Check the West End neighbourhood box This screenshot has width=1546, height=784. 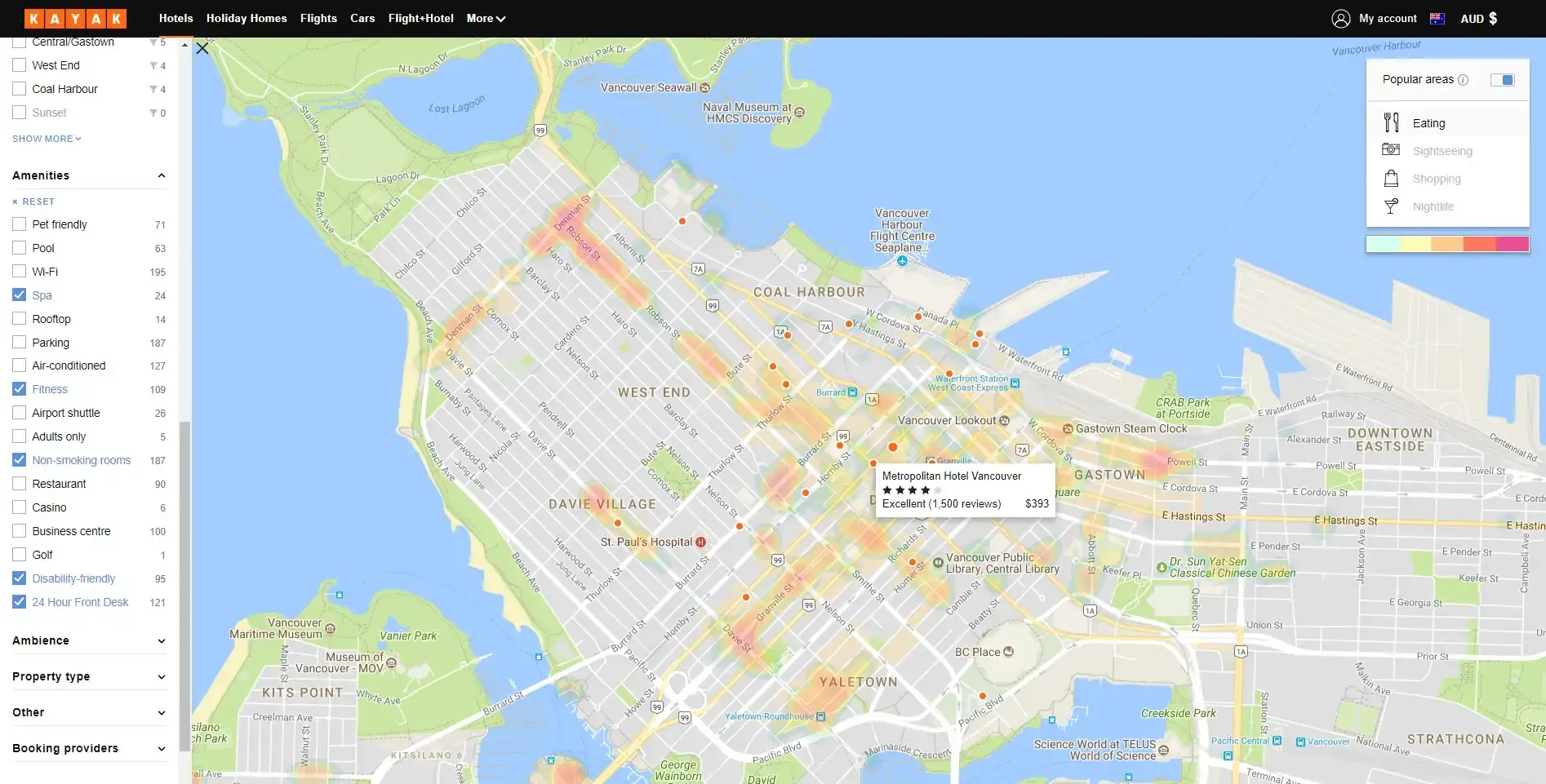(x=20, y=65)
